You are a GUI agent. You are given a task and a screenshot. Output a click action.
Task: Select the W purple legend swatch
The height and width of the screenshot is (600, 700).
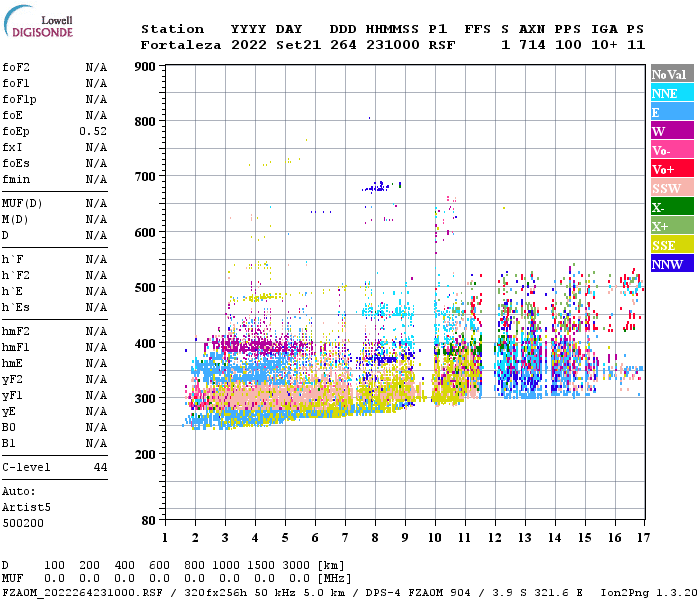[672, 131]
